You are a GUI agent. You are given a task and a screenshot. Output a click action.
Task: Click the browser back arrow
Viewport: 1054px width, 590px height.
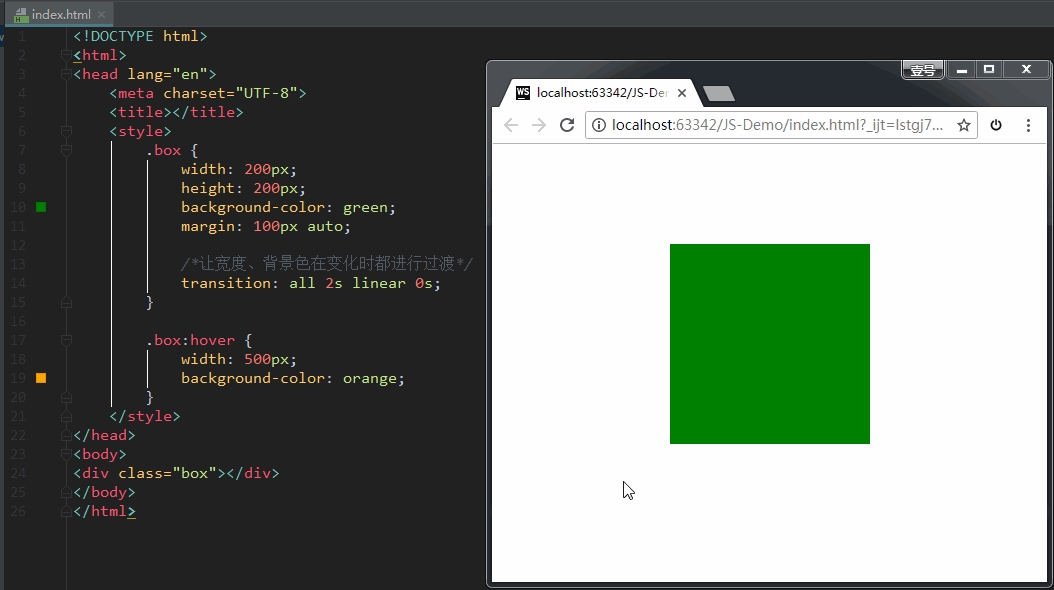pos(511,125)
